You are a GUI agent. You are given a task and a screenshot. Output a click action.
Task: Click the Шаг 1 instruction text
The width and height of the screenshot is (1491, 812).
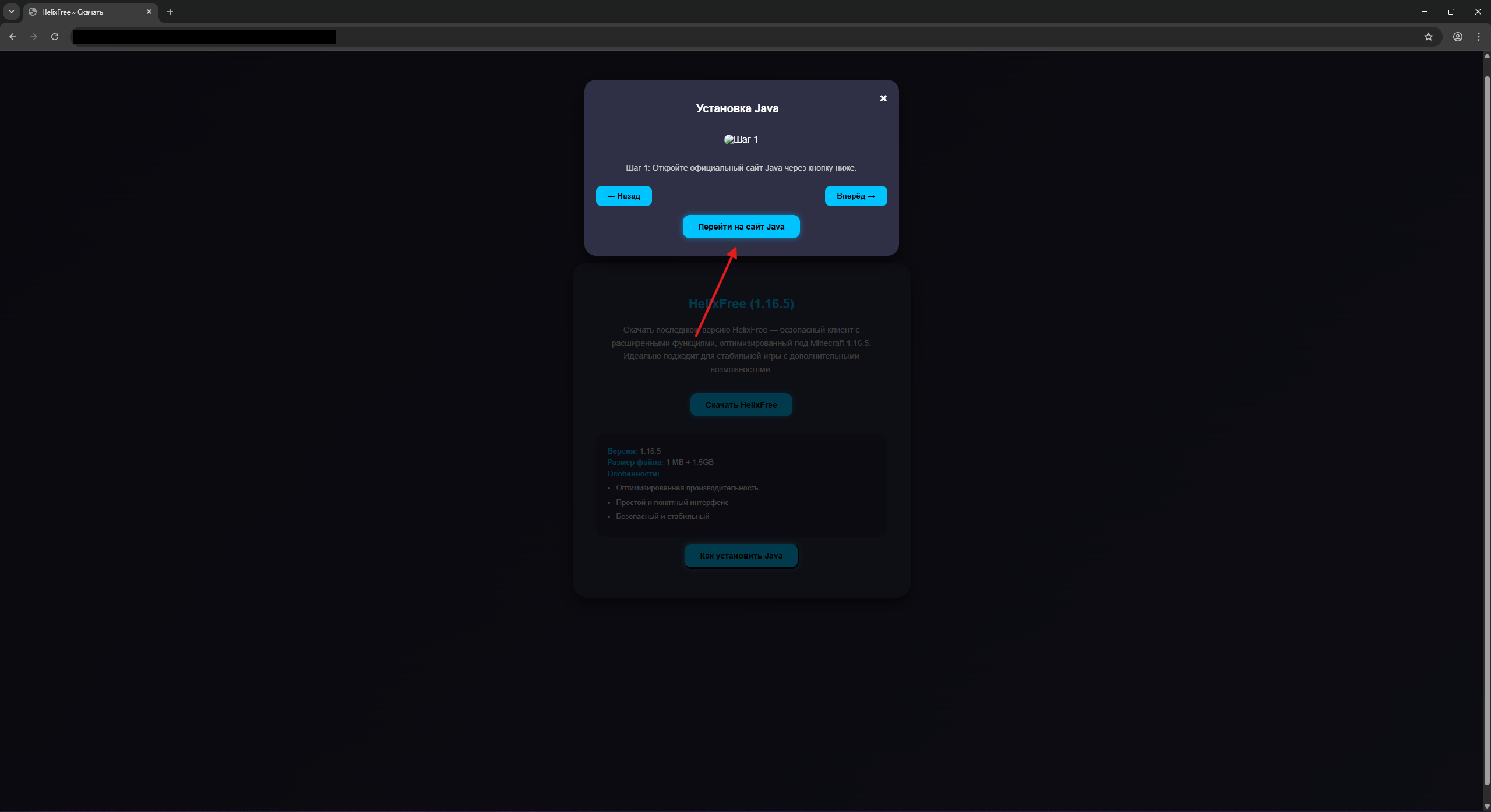tap(741, 168)
